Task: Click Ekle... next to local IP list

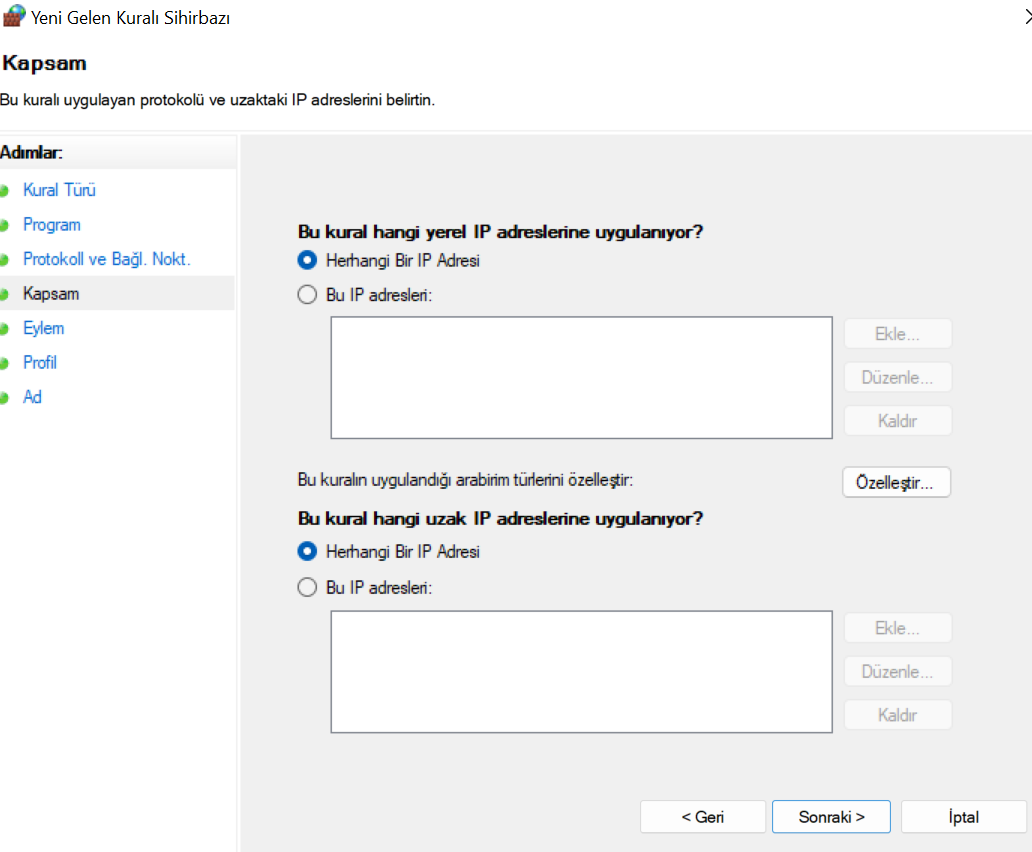Action: 897,334
